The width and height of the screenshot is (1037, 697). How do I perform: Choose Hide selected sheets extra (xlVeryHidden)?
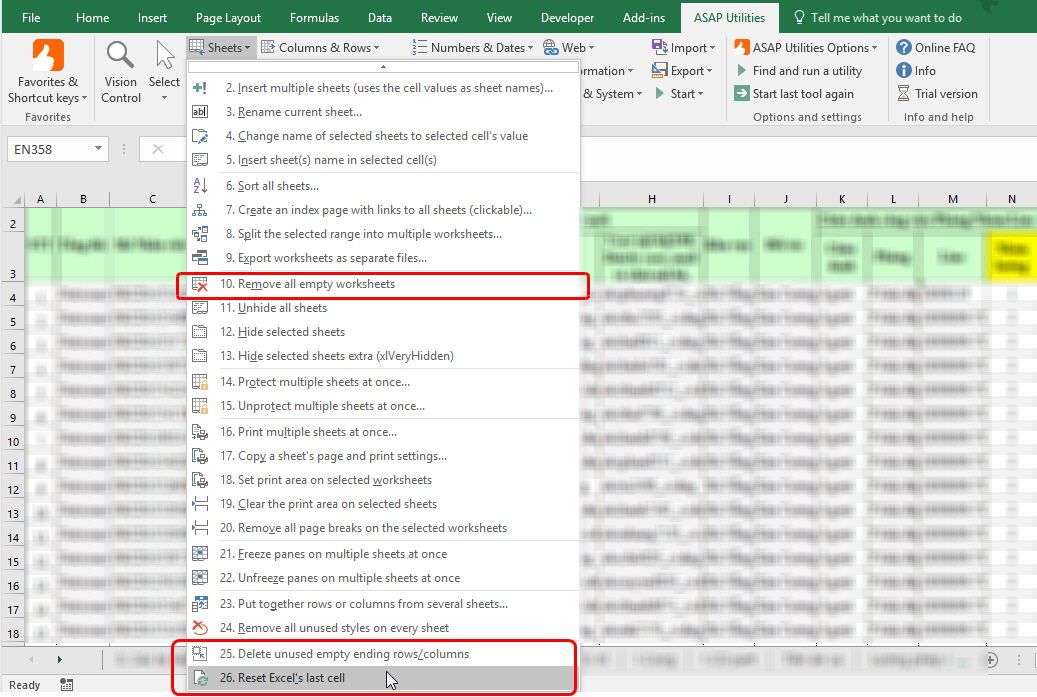pos(383,356)
